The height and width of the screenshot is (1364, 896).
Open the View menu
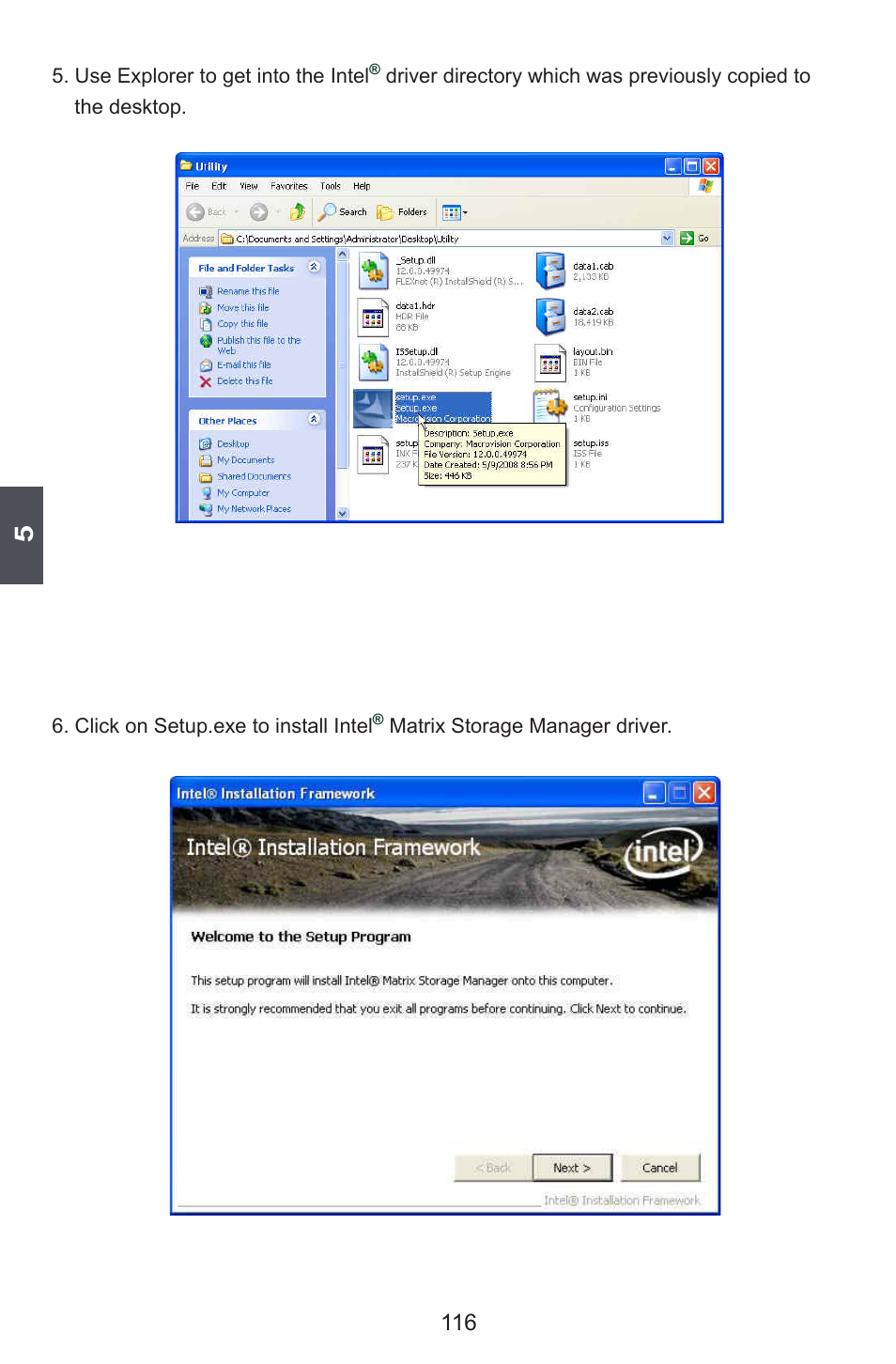point(249,186)
